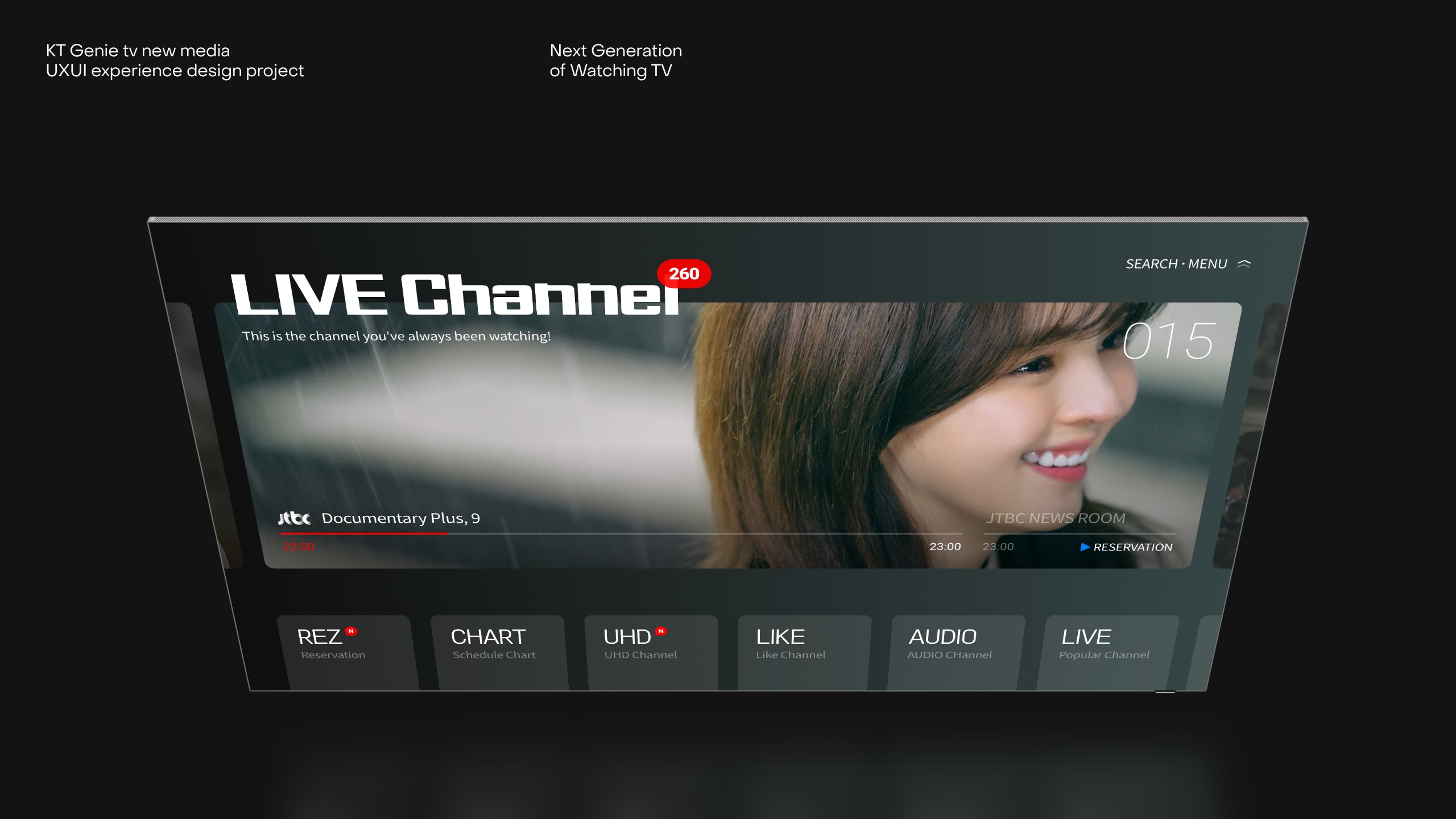Click the JTBC channel logo

pos(294,518)
